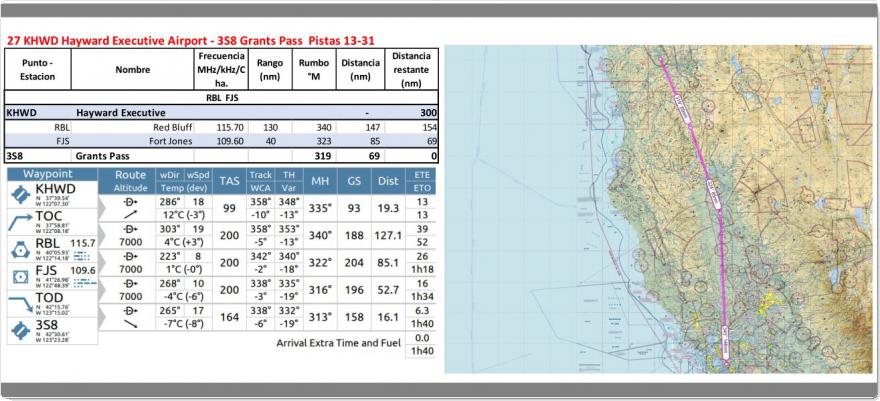Image resolution: width=880 pixels, height=401 pixels.
Task: Click the "Rango (nm)" column header
Action: [x=271, y=70]
